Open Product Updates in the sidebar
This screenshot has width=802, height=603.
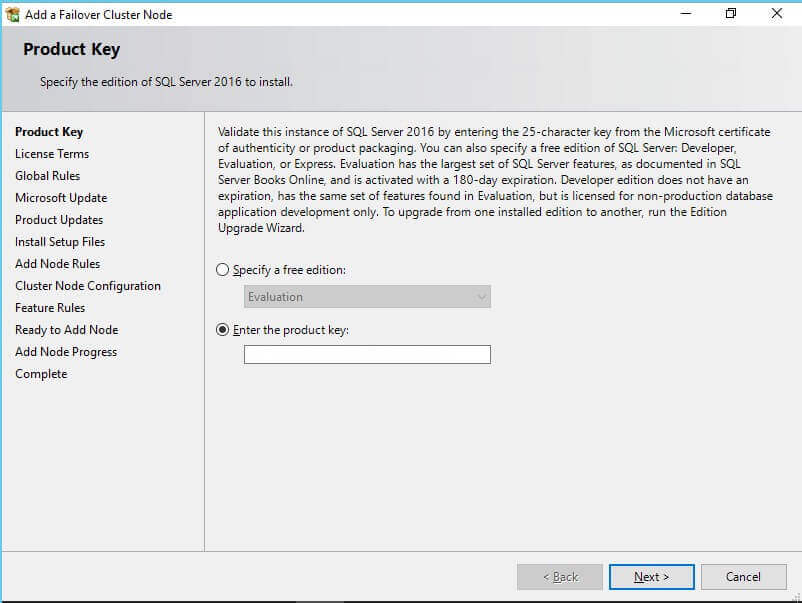pyautogui.click(x=59, y=220)
